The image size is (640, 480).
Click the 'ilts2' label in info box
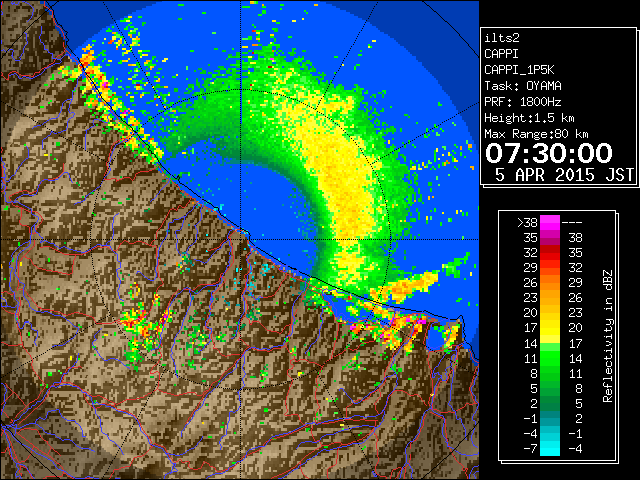click(502, 38)
